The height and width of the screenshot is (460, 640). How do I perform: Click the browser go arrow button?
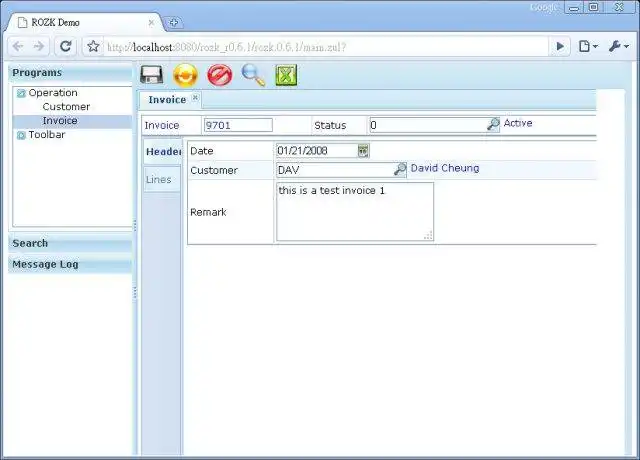[560, 47]
